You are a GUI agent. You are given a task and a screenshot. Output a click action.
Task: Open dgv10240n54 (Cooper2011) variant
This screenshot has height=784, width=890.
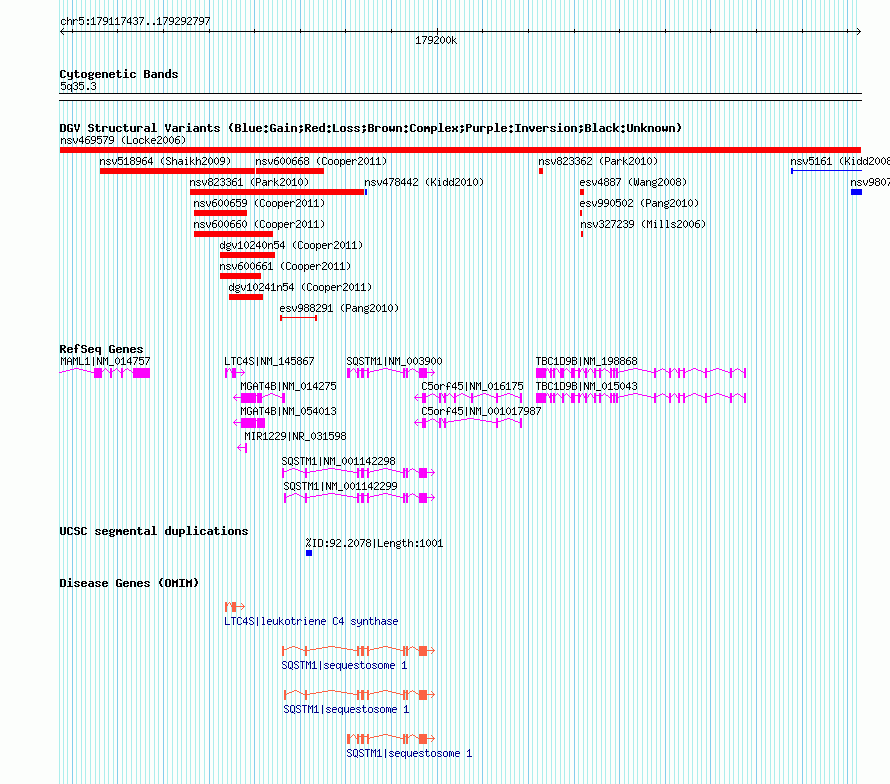point(291,245)
